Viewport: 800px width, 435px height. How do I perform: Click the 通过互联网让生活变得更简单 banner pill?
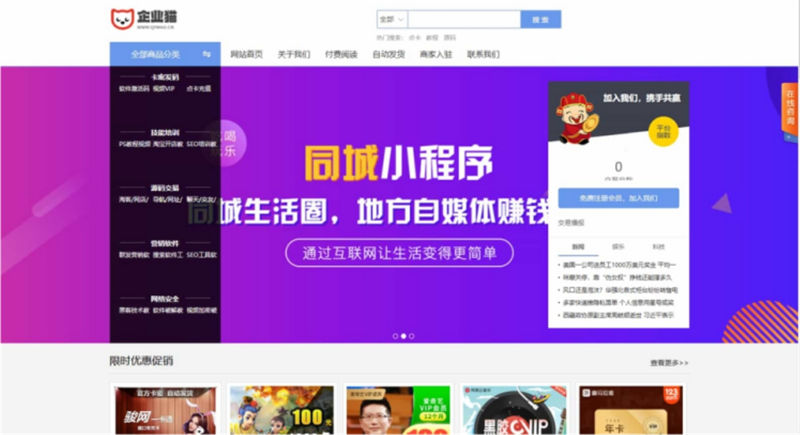tap(399, 253)
